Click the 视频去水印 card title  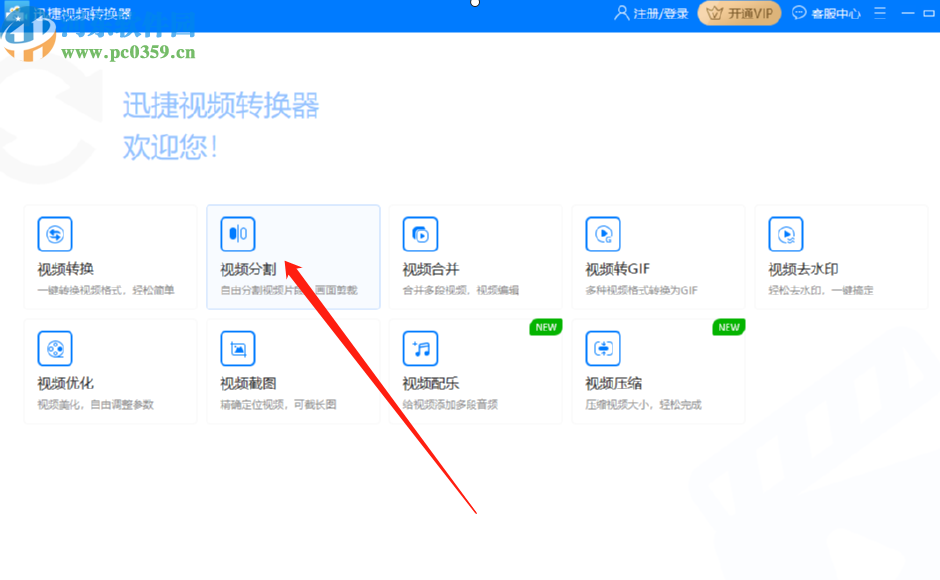(803, 269)
